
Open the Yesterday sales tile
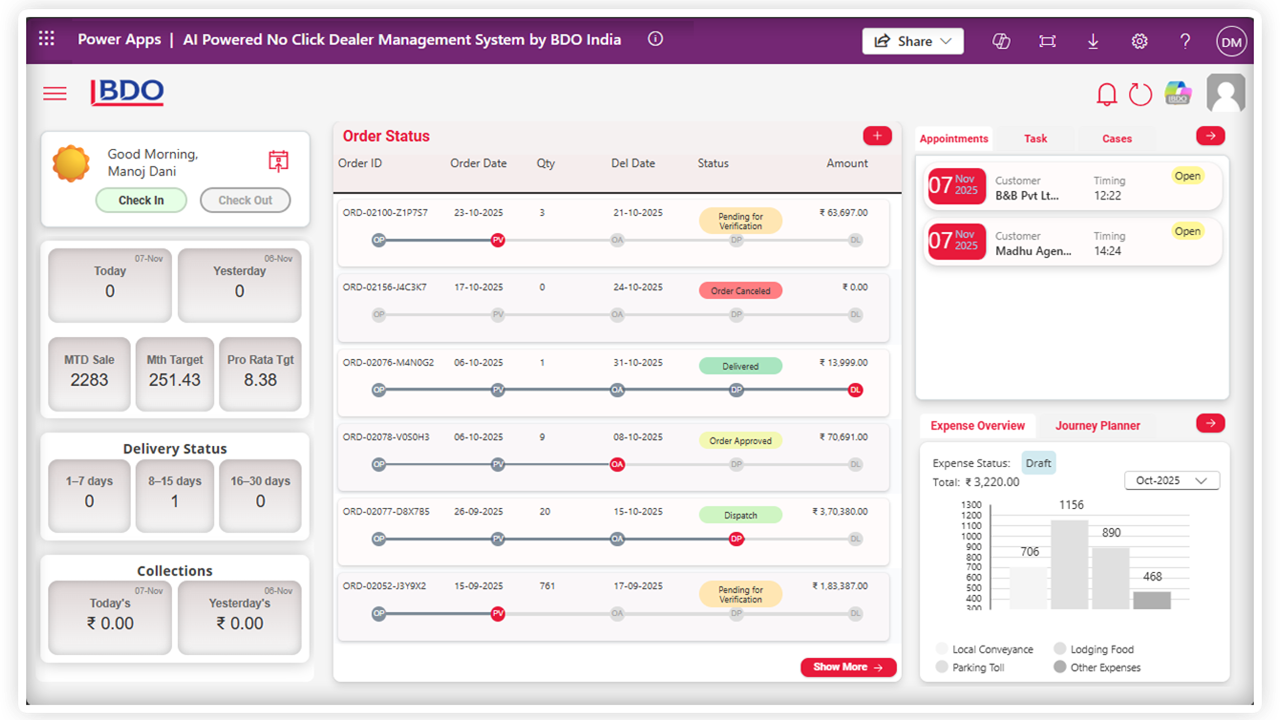click(x=239, y=285)
